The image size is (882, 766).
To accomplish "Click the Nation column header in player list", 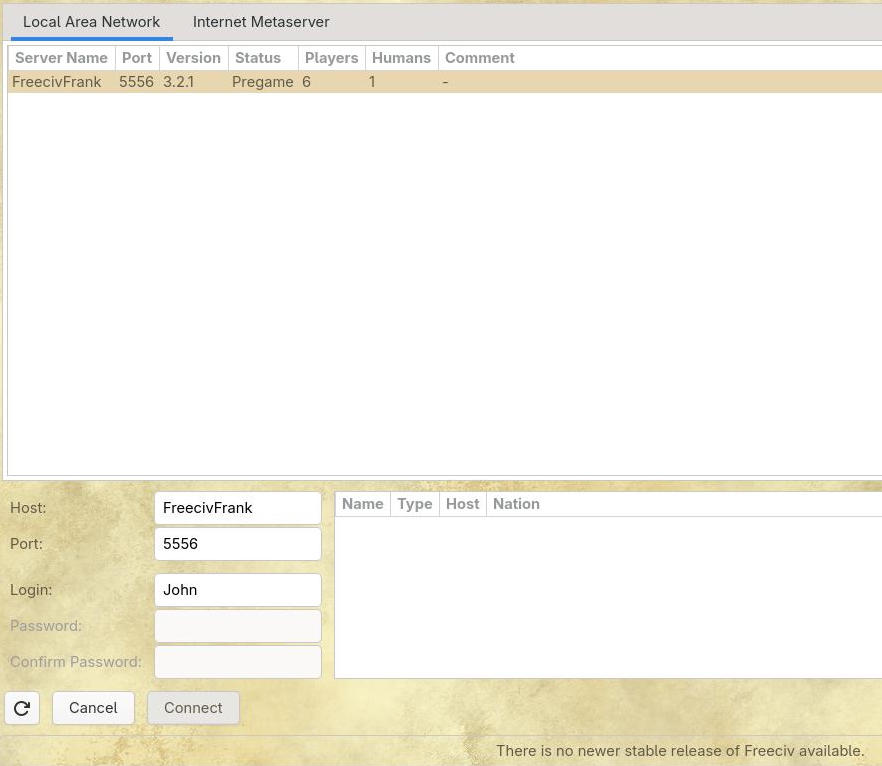I will (516, 504).
